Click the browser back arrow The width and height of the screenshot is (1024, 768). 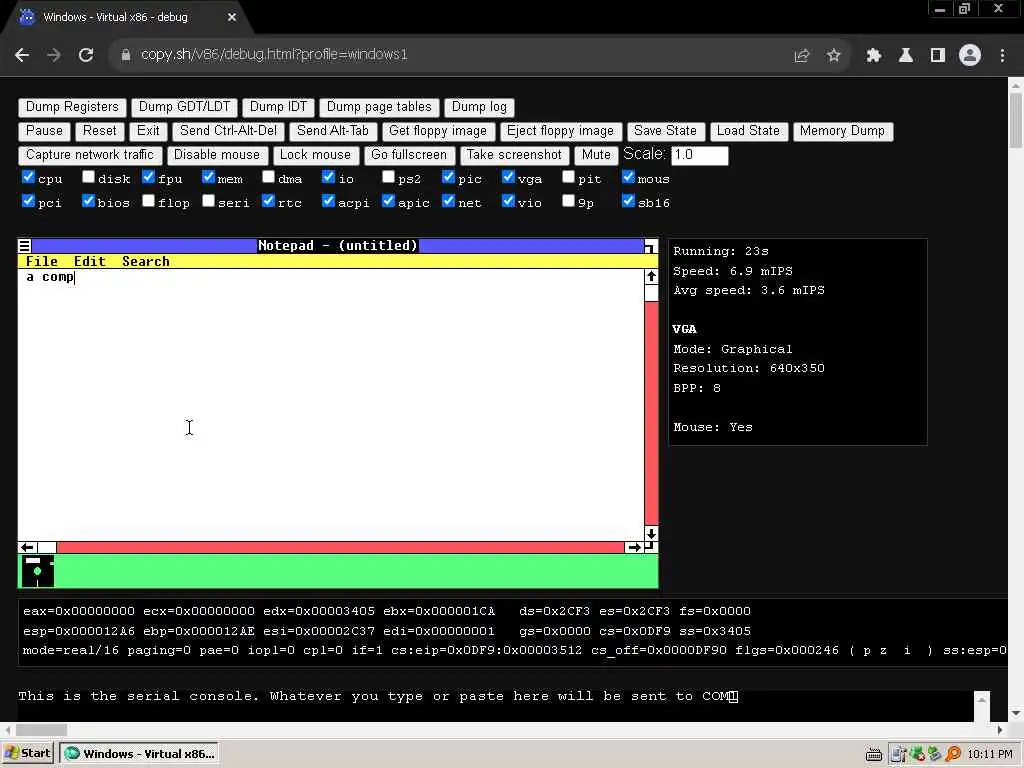tap(22, 56)
